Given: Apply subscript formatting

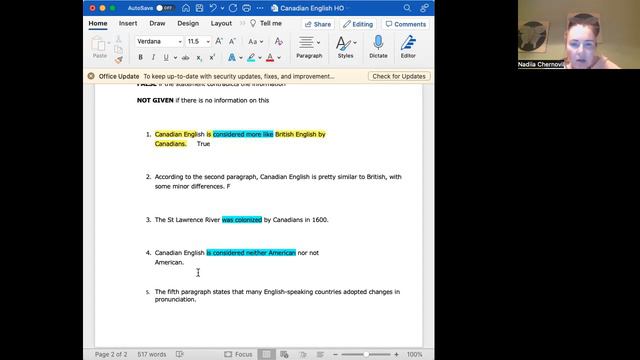Looking at the screenshot, I should 199,58.
